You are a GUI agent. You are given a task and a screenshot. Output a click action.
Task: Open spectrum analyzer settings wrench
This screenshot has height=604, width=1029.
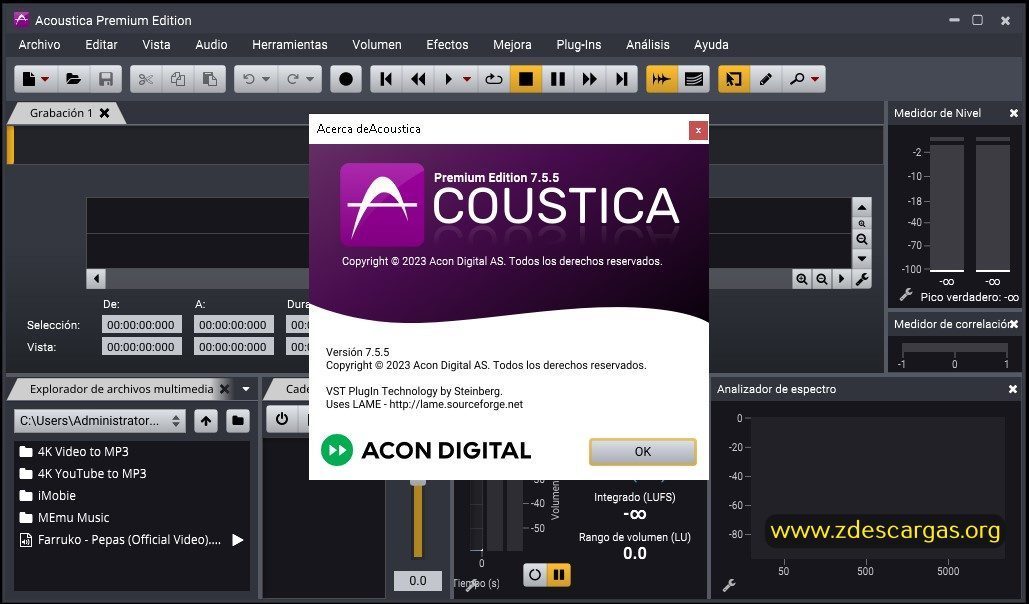coord(728,584)
